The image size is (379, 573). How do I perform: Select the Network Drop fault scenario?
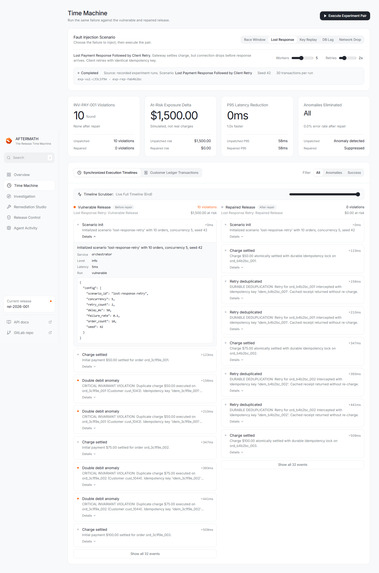[350, 39]
